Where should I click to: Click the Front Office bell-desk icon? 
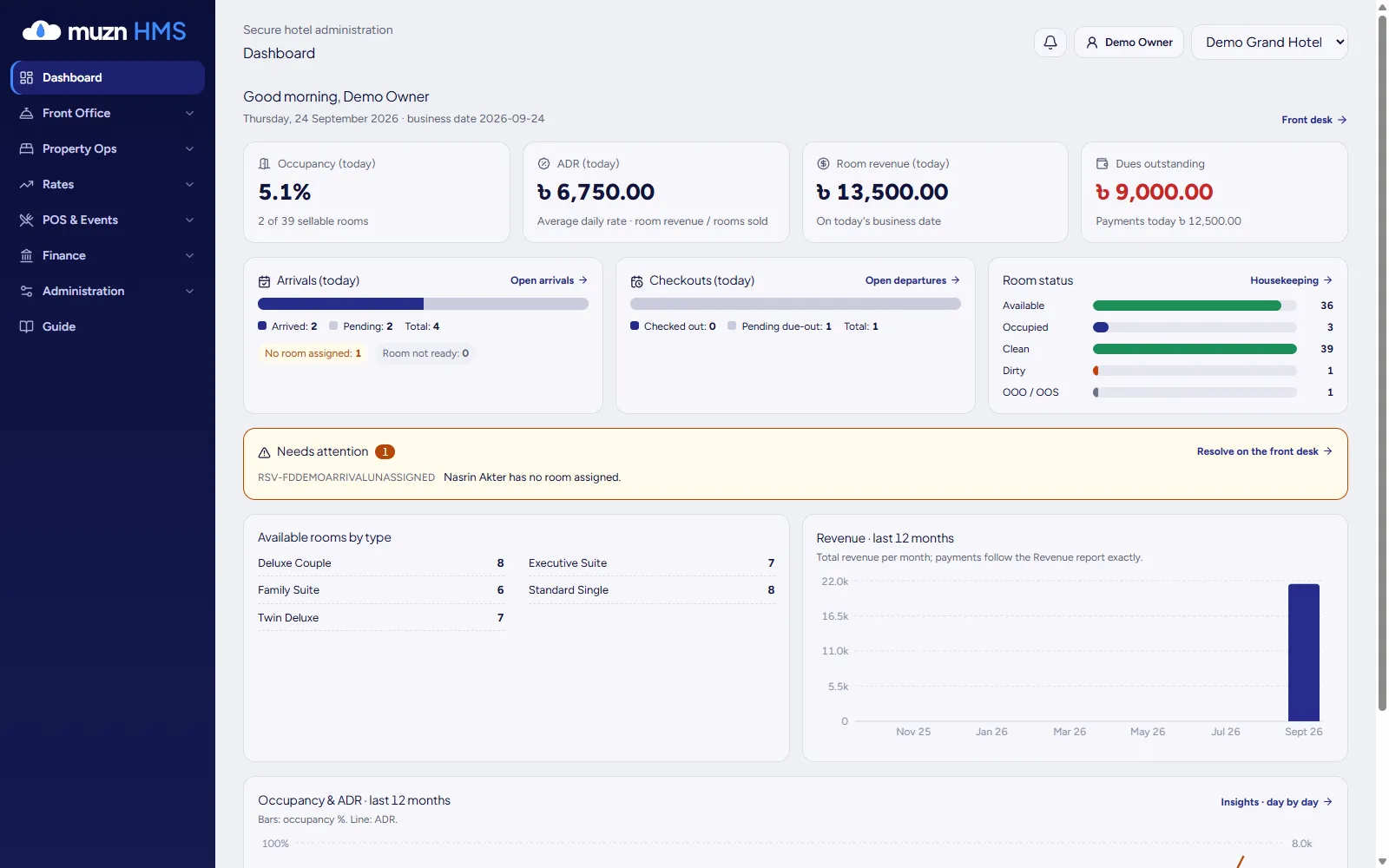tap(26, 113)
